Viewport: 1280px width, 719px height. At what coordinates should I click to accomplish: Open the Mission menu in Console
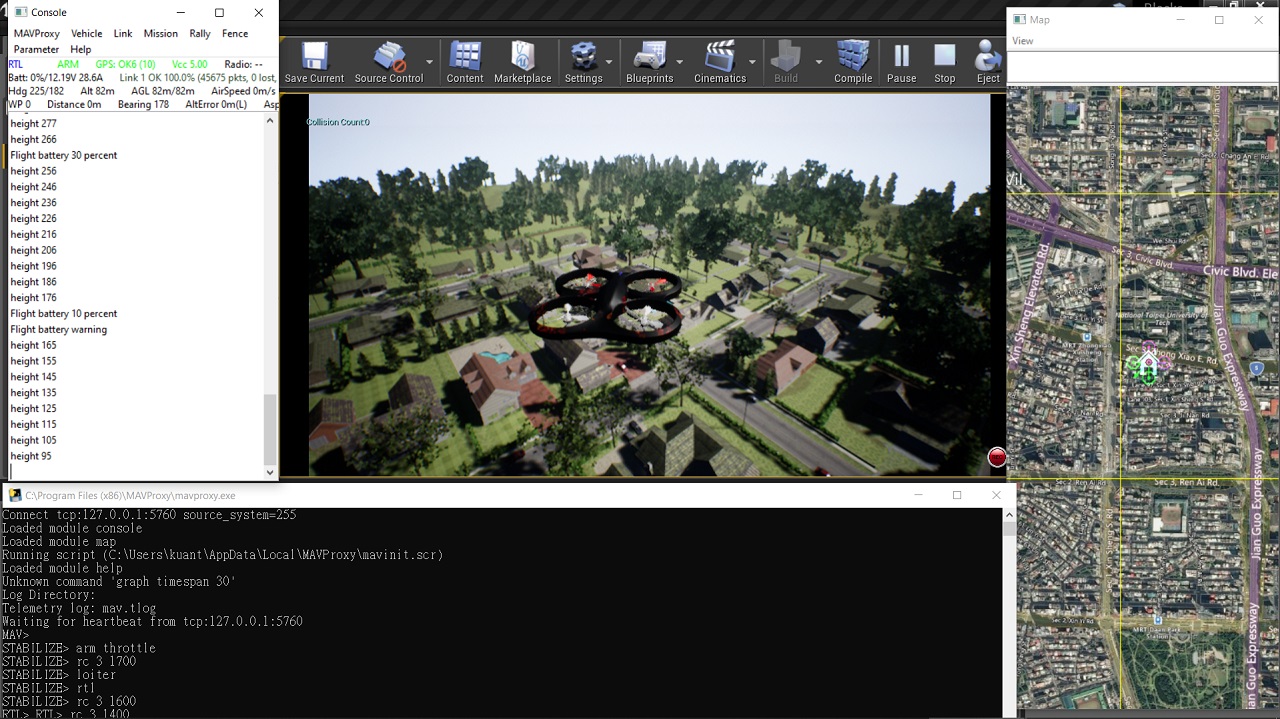160,32
